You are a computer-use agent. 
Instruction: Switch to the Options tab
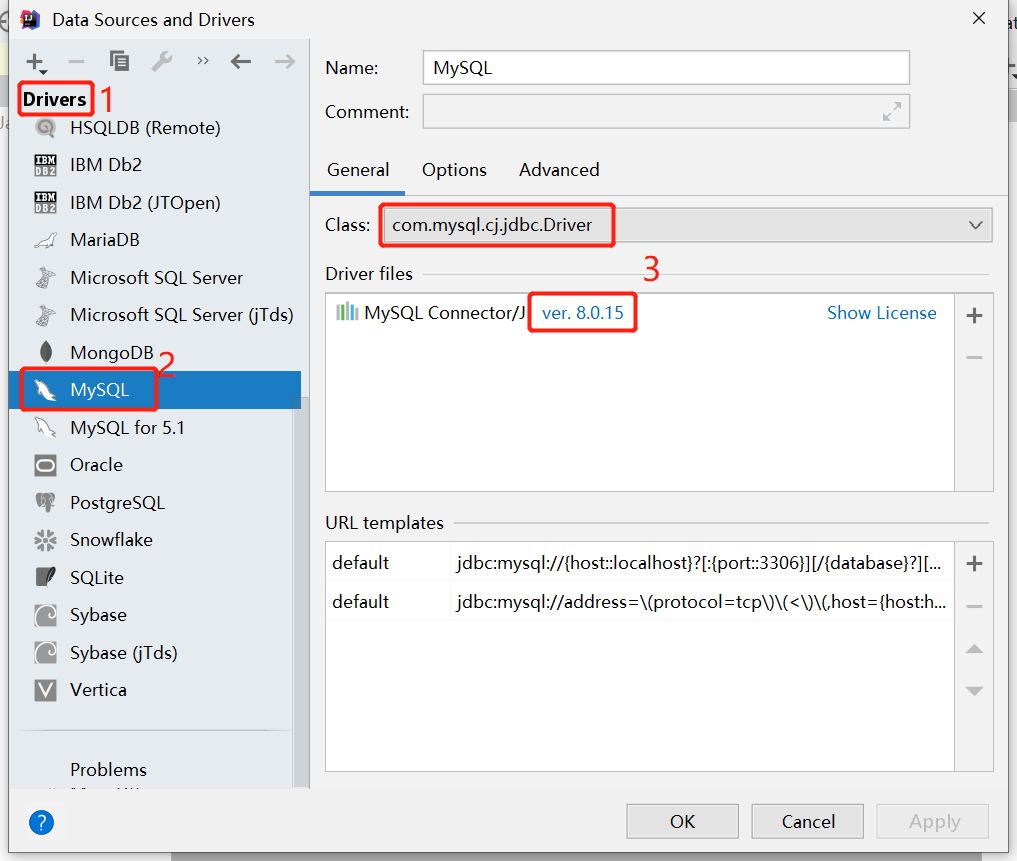(454, 170)
